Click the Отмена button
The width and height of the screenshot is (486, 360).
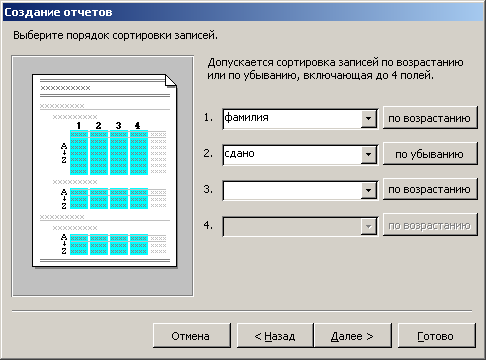coord(191,336)
